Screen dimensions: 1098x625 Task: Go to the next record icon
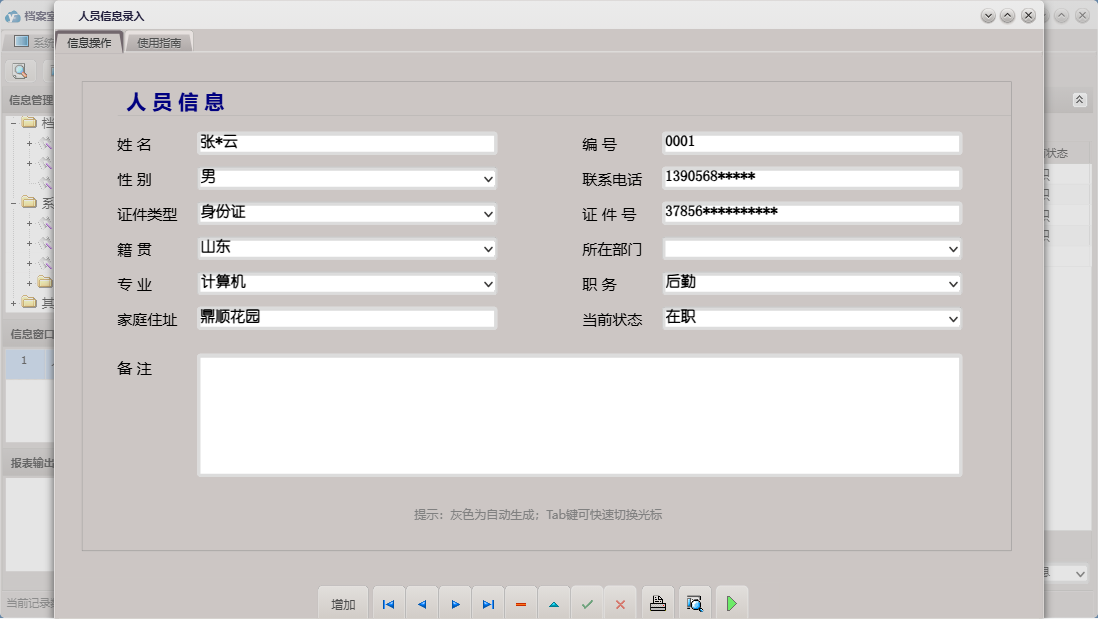point(455,603)
